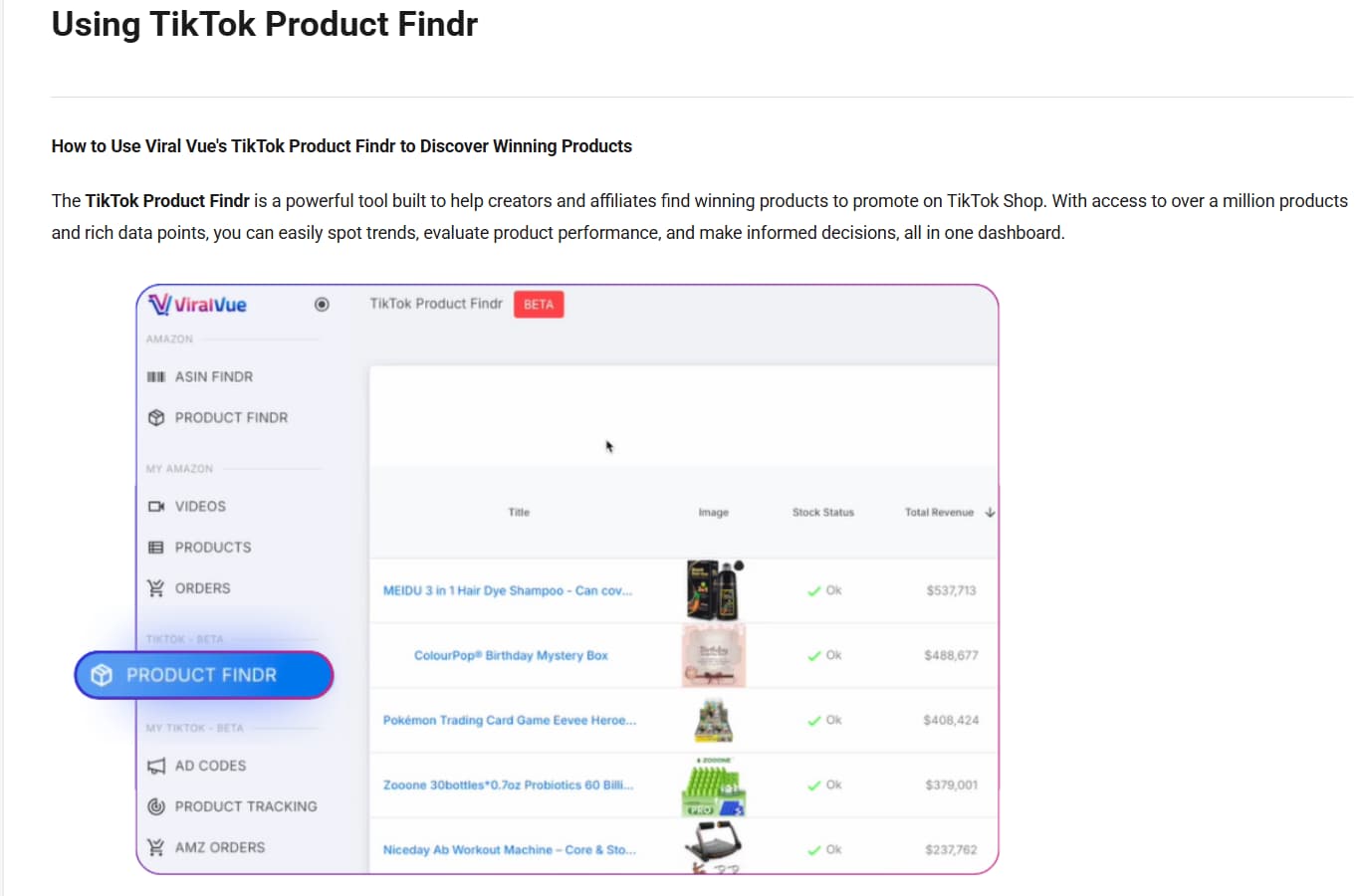Open the MEIDU 3 in 1 Hair Dye Shampoo link
Image resolution: width=1362 pixels, height=896 pixels.
tap(508, 590)
